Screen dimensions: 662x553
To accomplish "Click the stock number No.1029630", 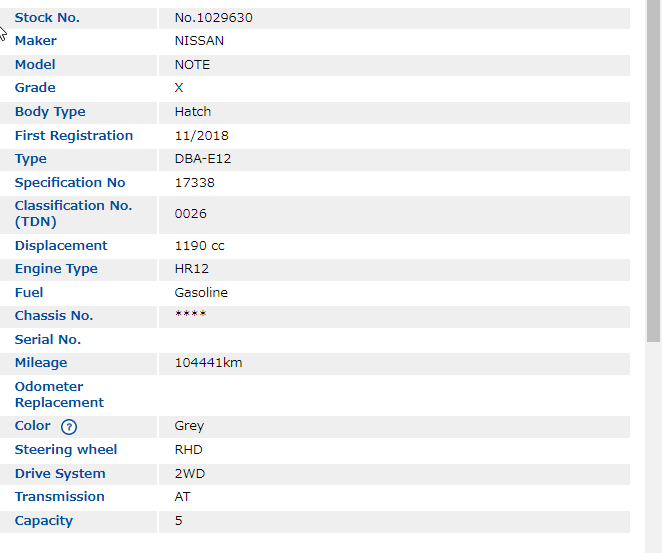I will [212, 18].
